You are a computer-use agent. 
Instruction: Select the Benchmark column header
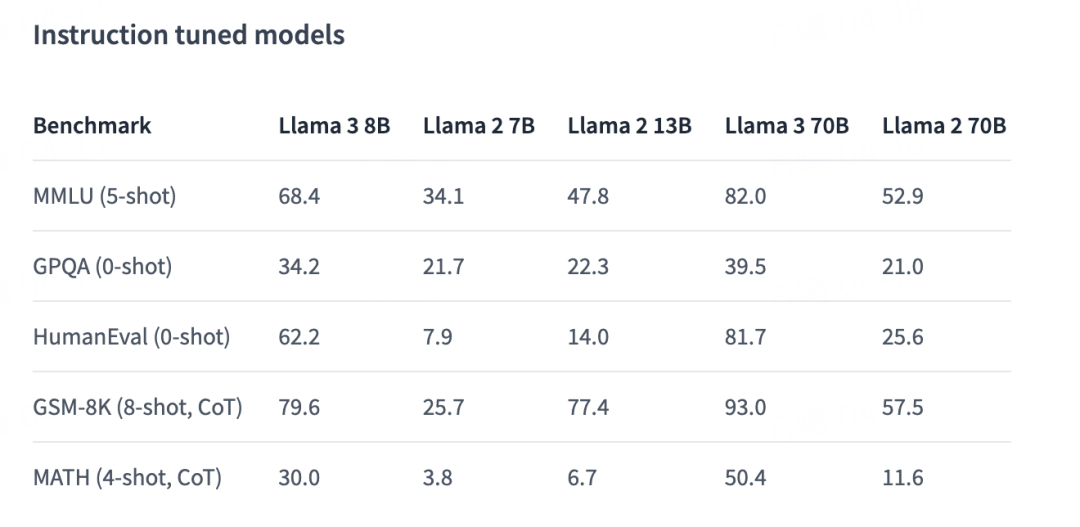coord(92,126)
